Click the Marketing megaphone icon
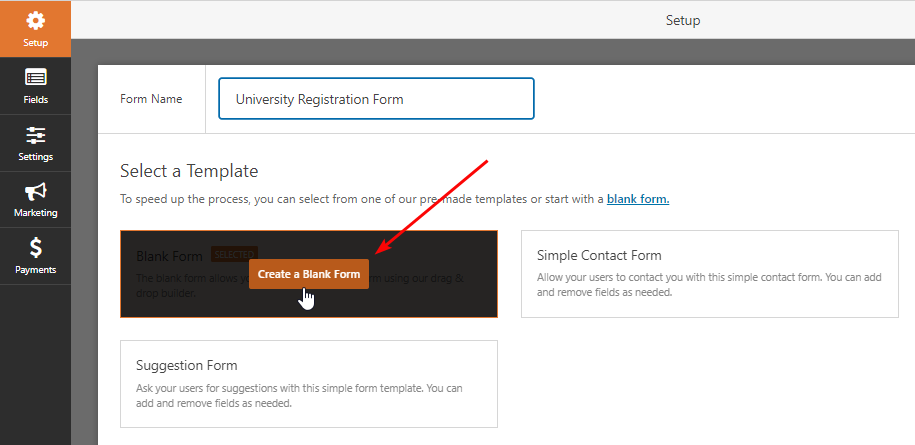Screen dimensions: 915x445 [35, 191]
